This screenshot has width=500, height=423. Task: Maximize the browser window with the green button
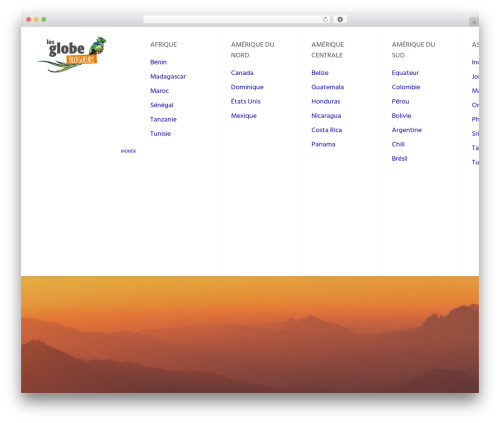pyautogui.click(x=44, y=20)
